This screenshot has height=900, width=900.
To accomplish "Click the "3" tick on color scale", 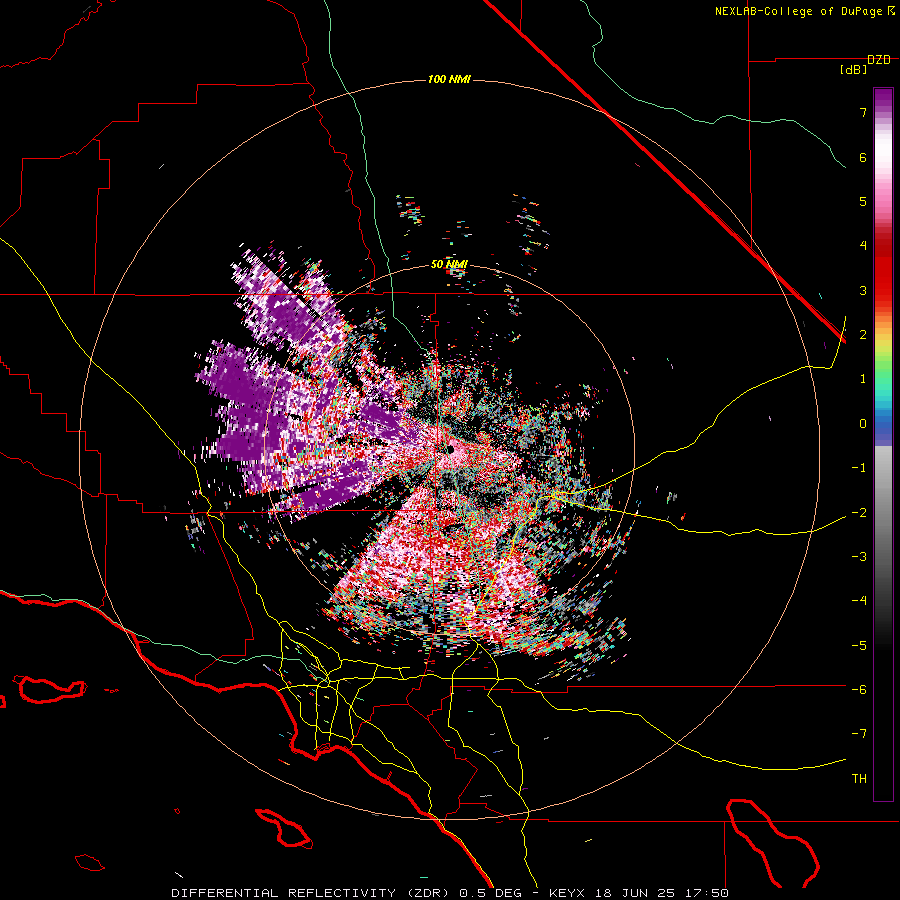I will coord(863,290).
